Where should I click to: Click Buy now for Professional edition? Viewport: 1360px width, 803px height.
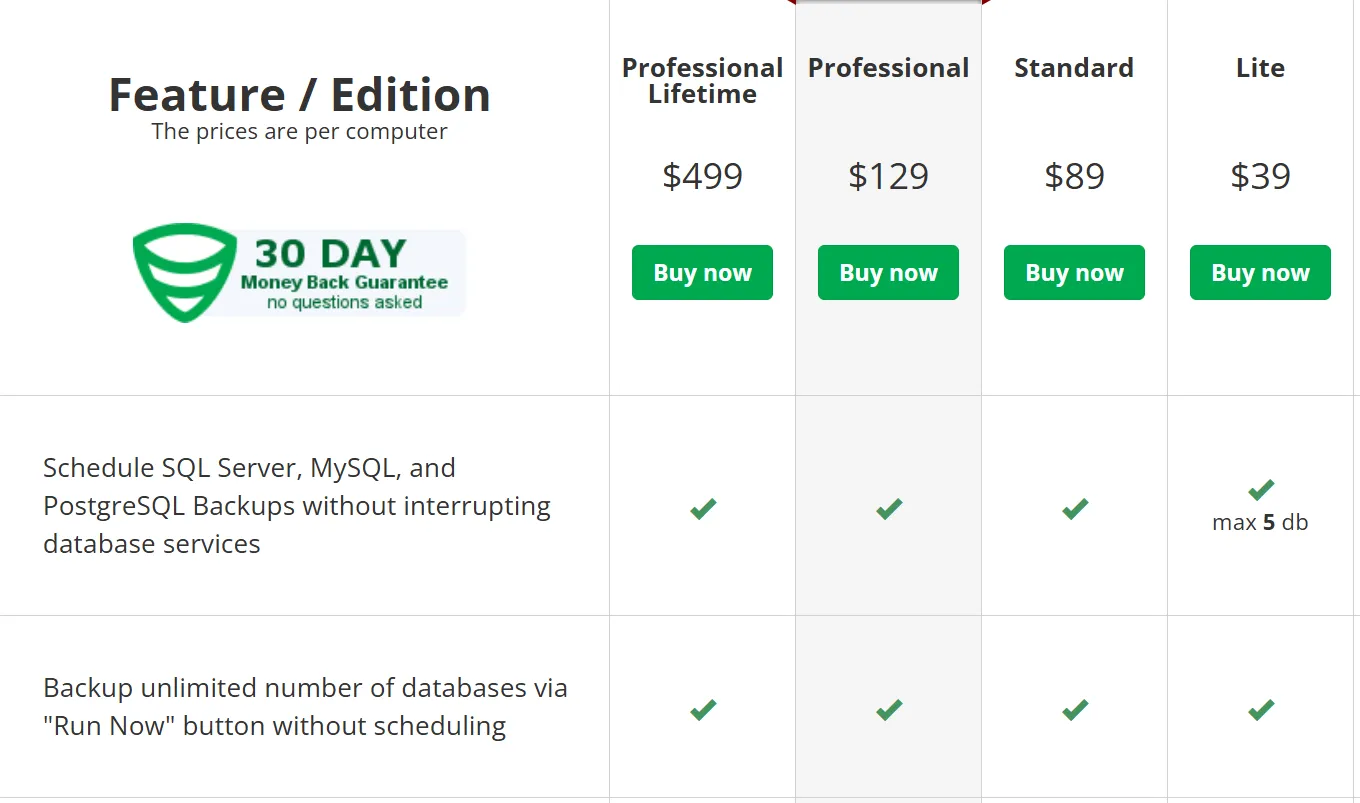[888, 272]
